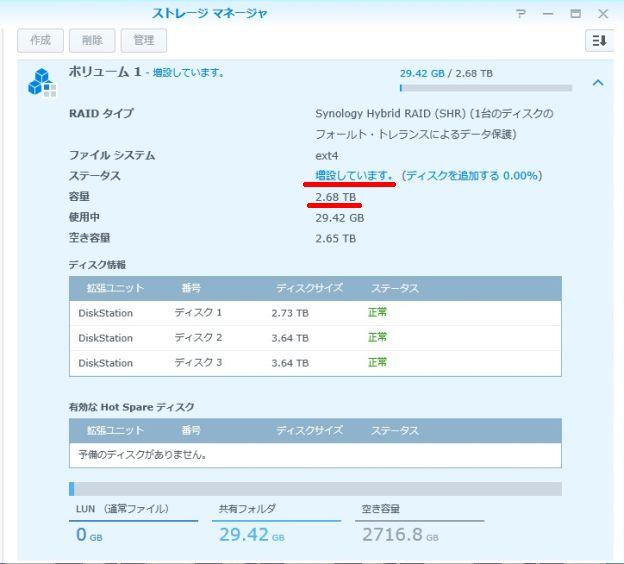Maximize the Storage Manager window
The height and width of the screenshot is (564, 624).
coord(575,14)
